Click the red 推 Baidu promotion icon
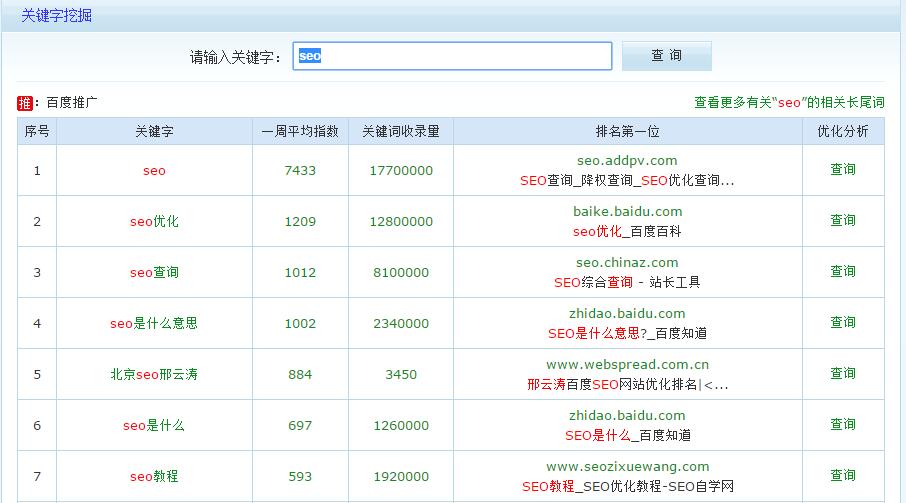The image size is (906, 503). tap(25, 103)
